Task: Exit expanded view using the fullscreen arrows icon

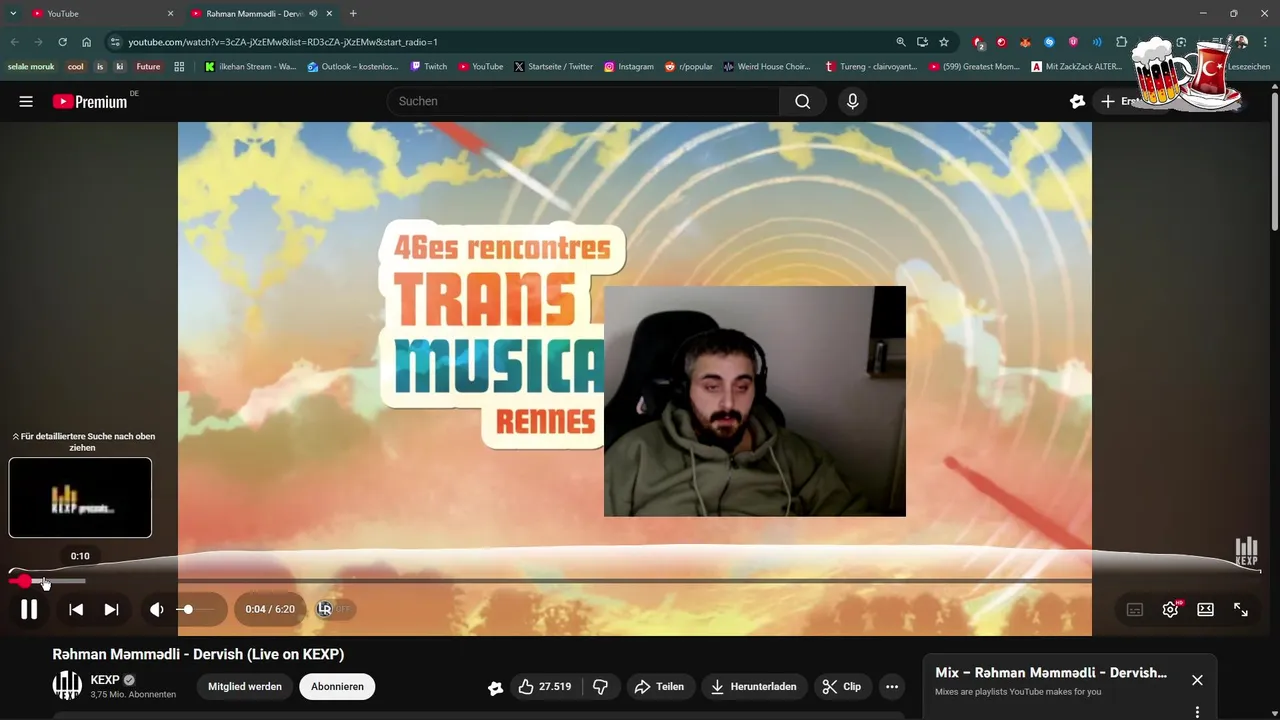Action: [x=1240, y=609]
